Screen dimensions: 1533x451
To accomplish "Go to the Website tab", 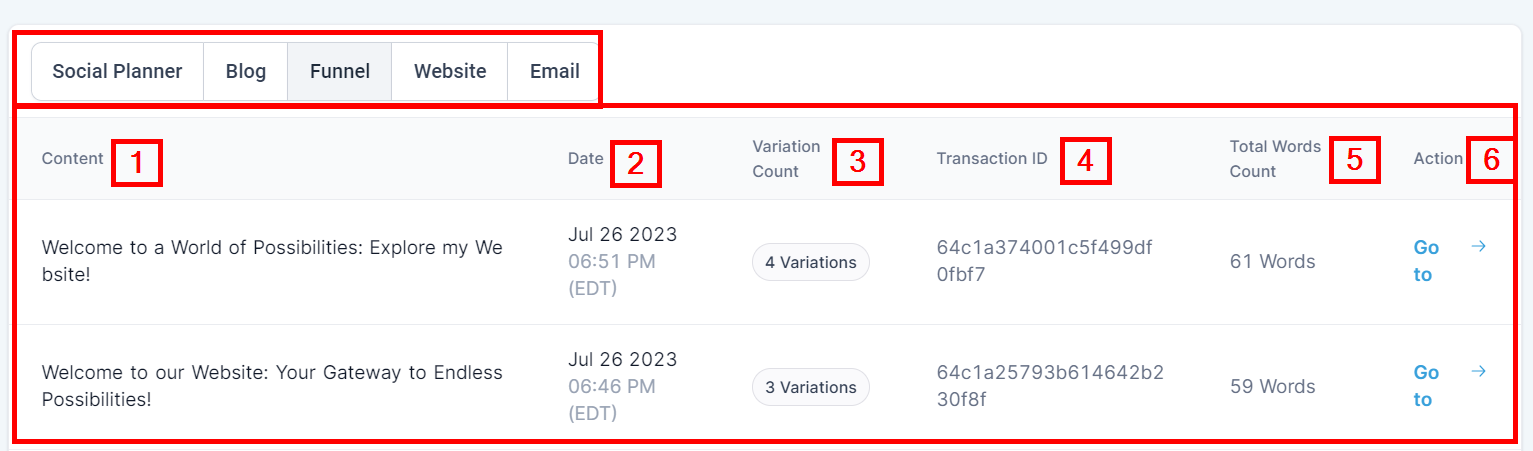I will 450,71.
